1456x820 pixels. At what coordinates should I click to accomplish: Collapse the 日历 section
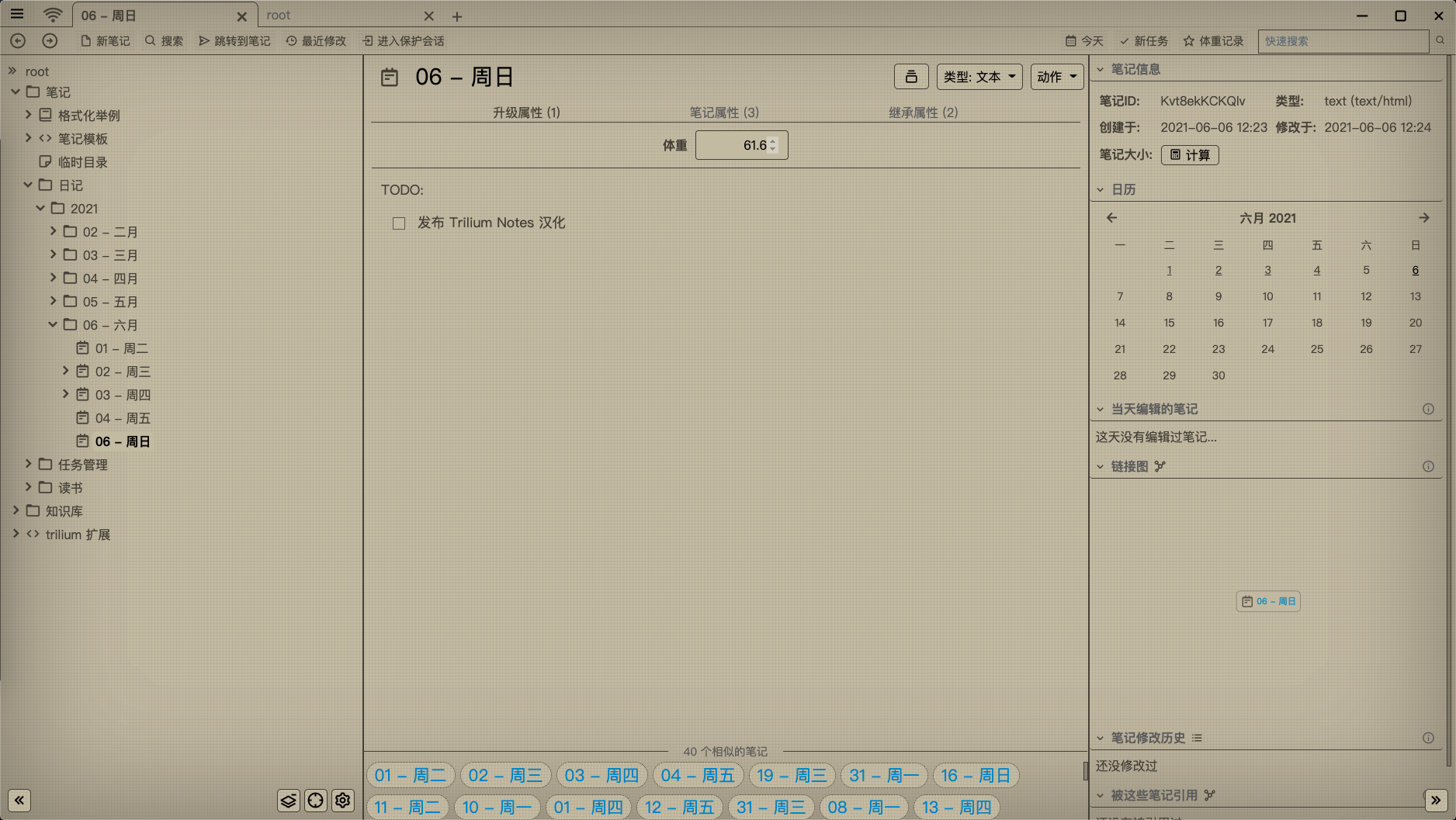(1100, 189)
